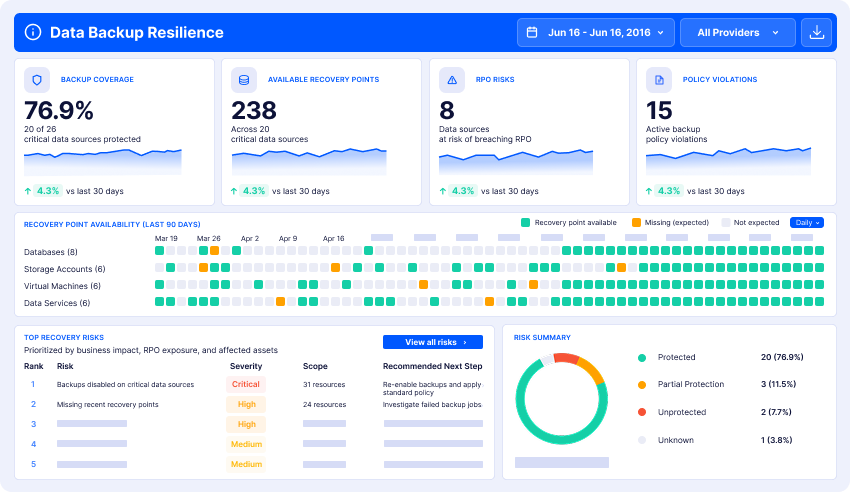This screenshot has width=850, height=492.
Task: Click the Severity column header
Action: pyautogui.click(x=246, y=366)
